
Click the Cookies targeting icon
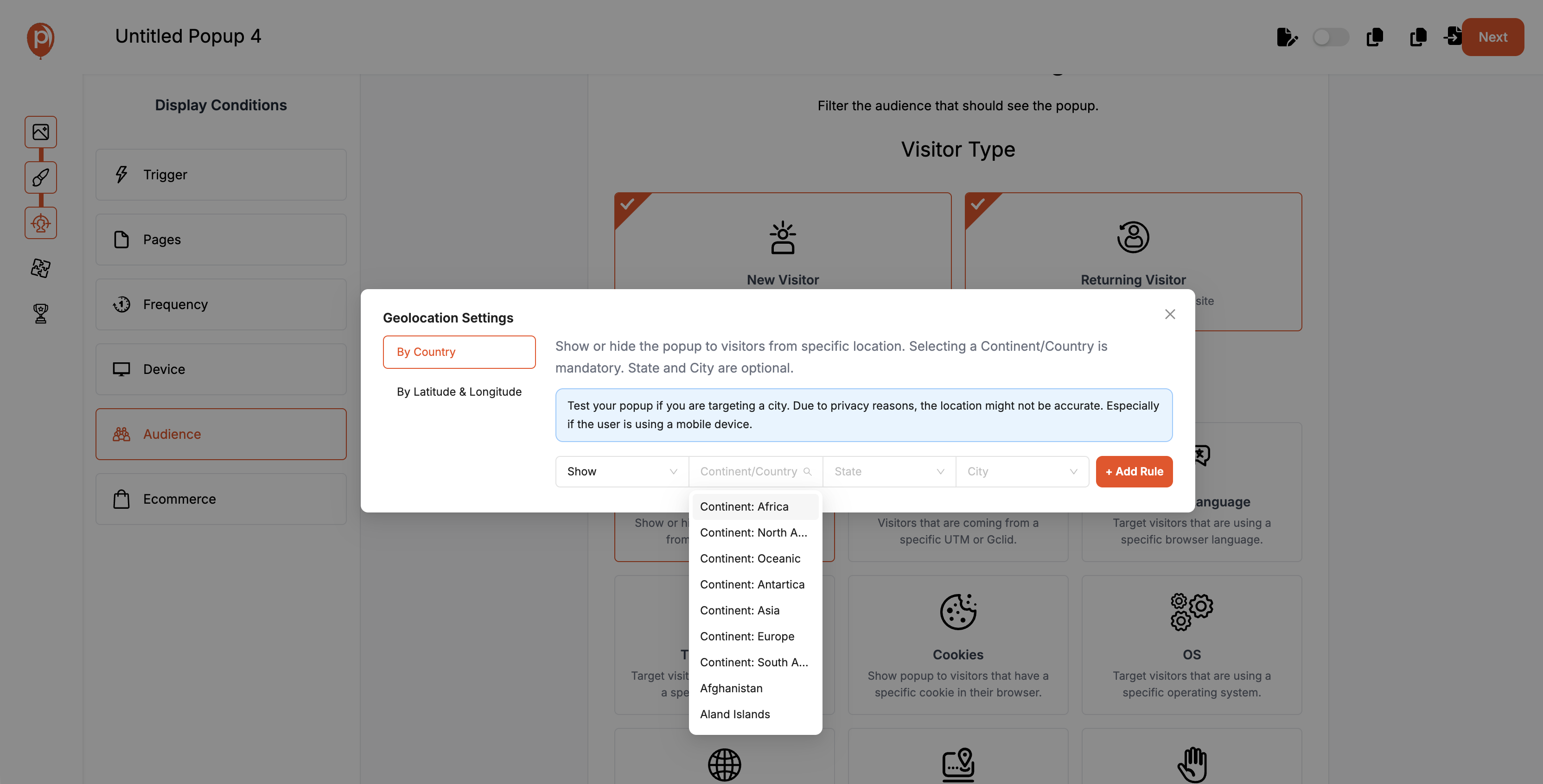958,612
